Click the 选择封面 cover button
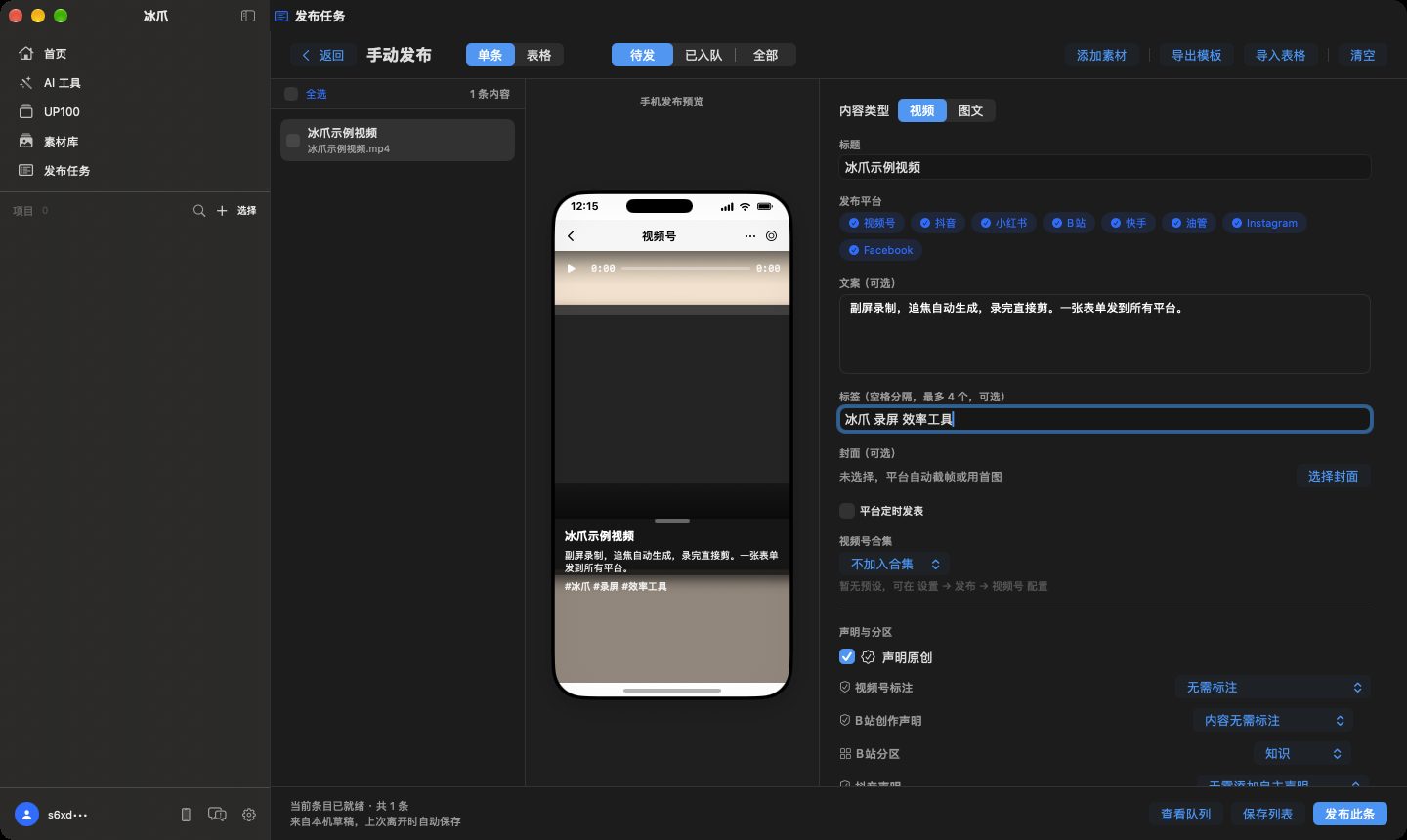 [1333, 476]
